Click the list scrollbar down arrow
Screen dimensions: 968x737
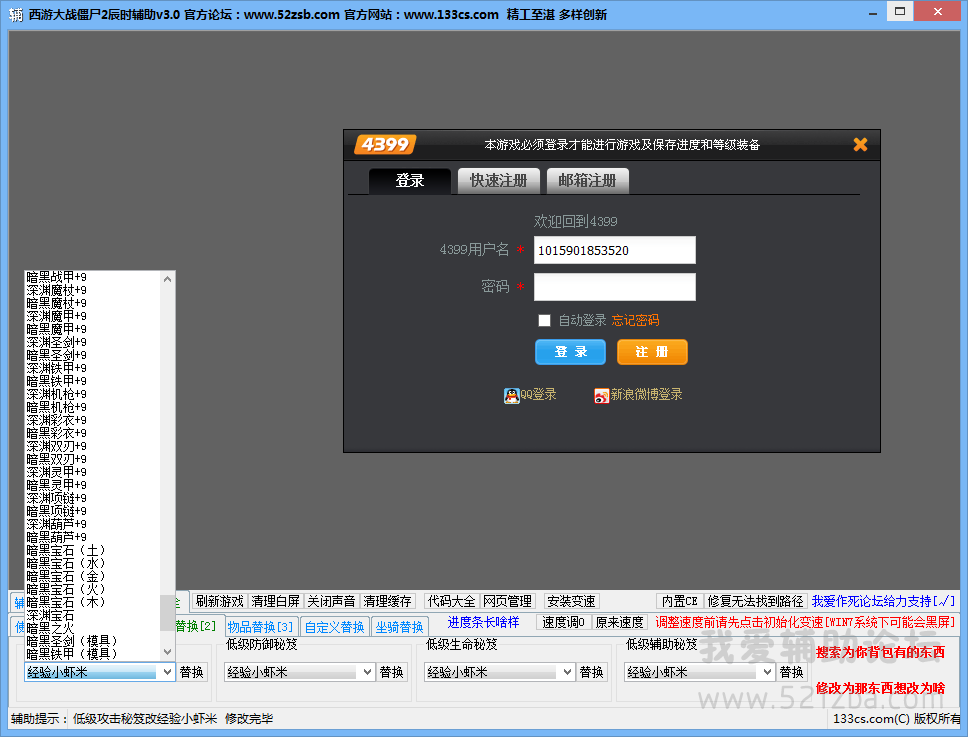coord(167,652)
